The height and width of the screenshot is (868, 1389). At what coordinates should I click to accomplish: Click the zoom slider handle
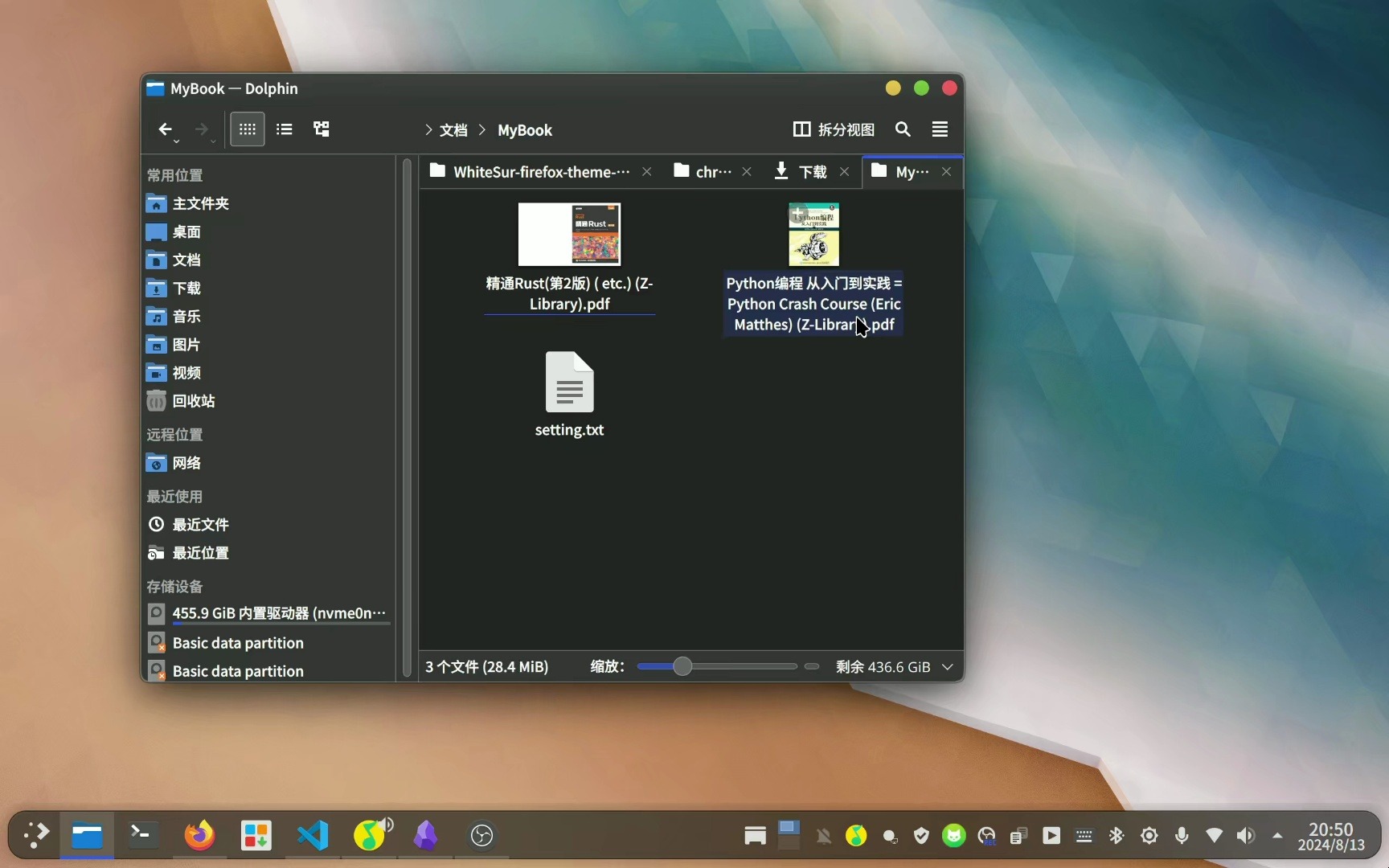[x=682, y=666]
